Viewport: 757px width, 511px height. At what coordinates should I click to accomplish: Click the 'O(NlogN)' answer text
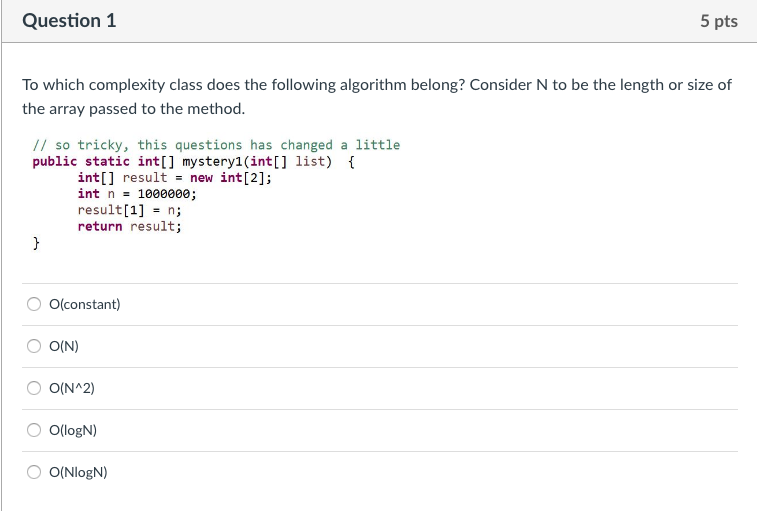pyautogui.click(x=78, y=472)
